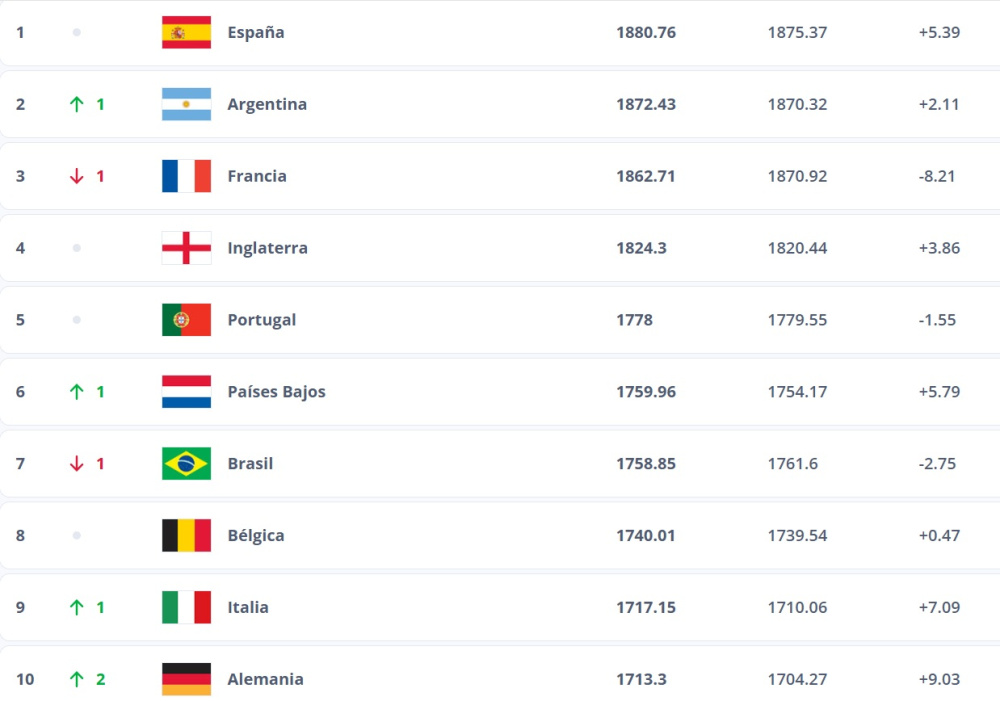Click the Bélgica flag icon
The height and width of the screenshot is (701, 1000).
(x=186, y=536)
